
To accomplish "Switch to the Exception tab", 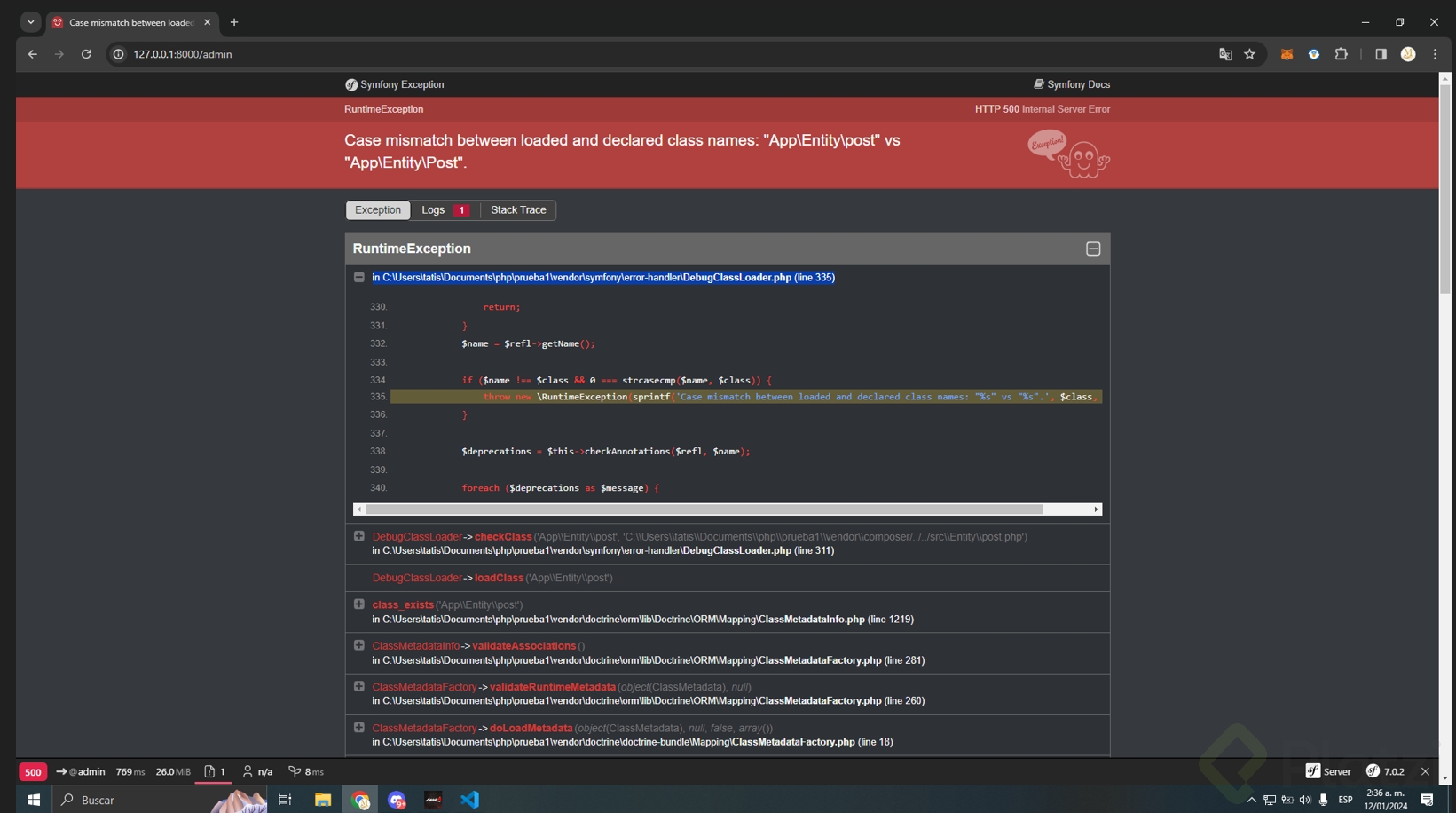I will 378,210.
